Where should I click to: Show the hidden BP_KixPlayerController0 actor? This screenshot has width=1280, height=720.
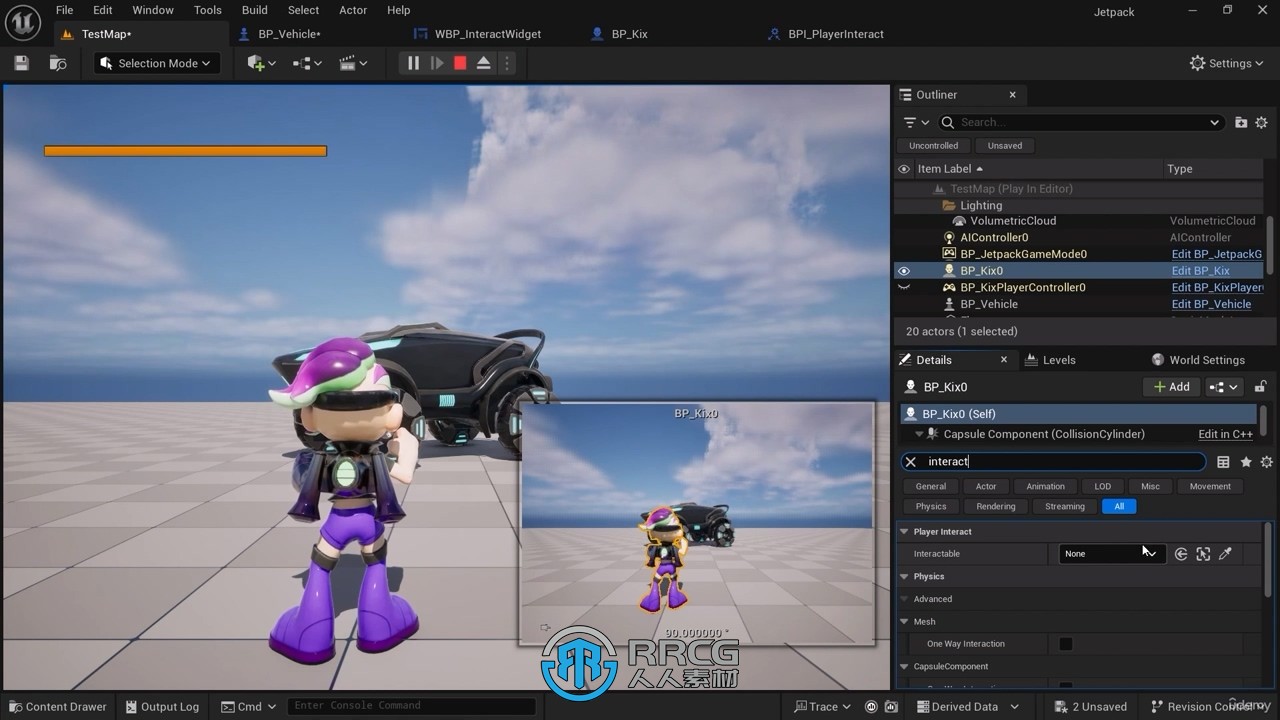click(x=904, y=287)
